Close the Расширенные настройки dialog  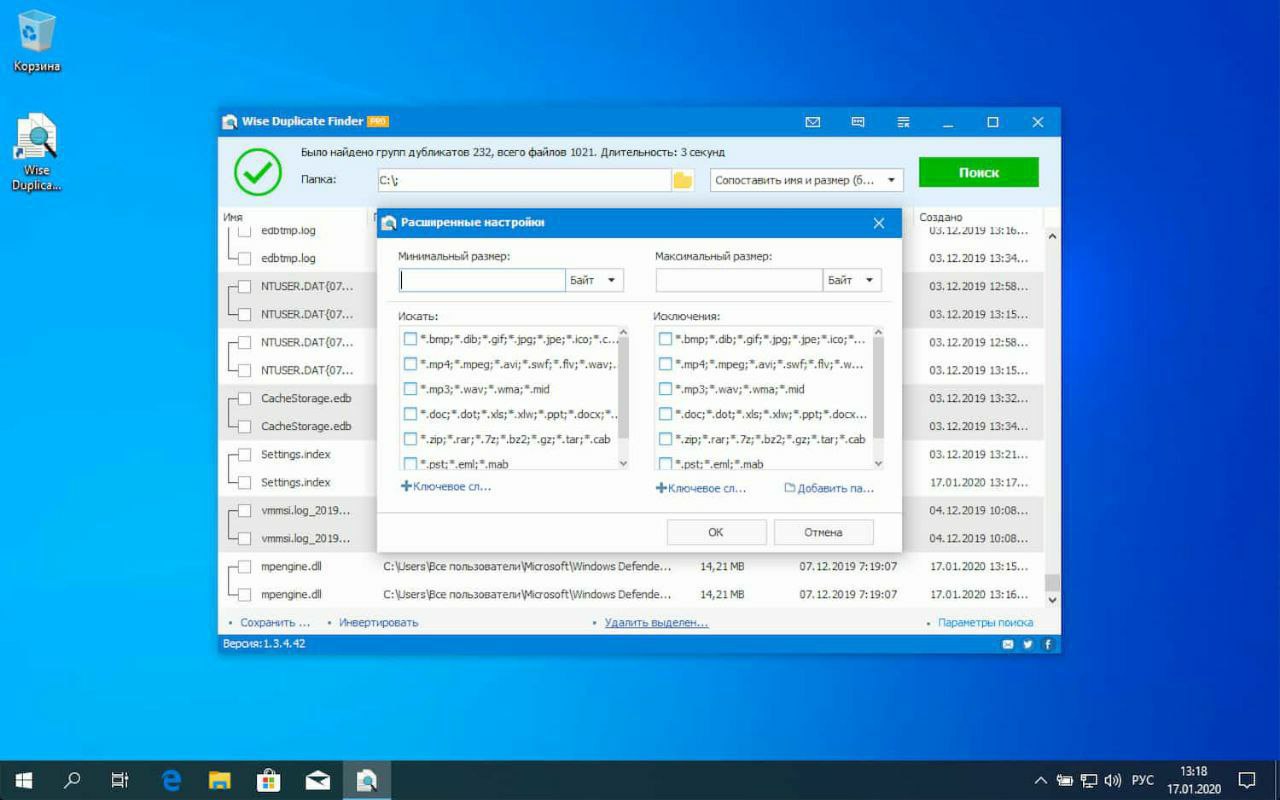[879, 223]
